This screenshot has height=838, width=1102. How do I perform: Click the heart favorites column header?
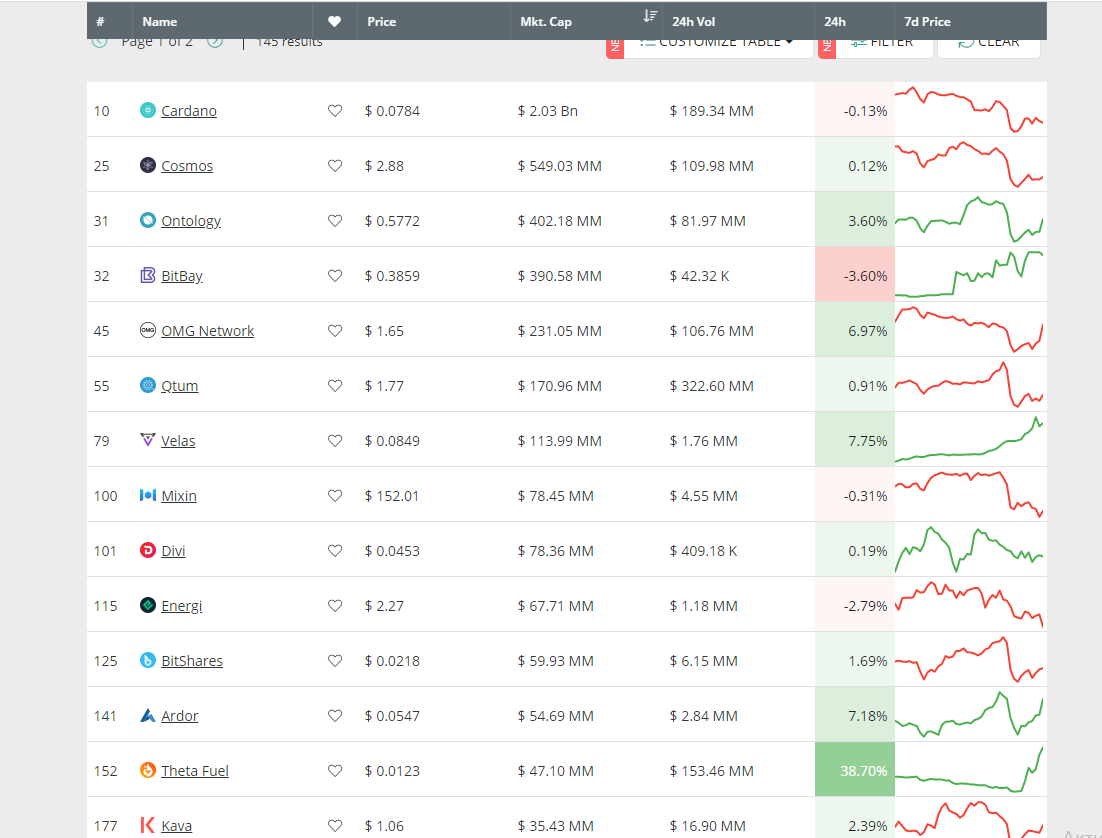pyautogui.click(x=335, y=22)
